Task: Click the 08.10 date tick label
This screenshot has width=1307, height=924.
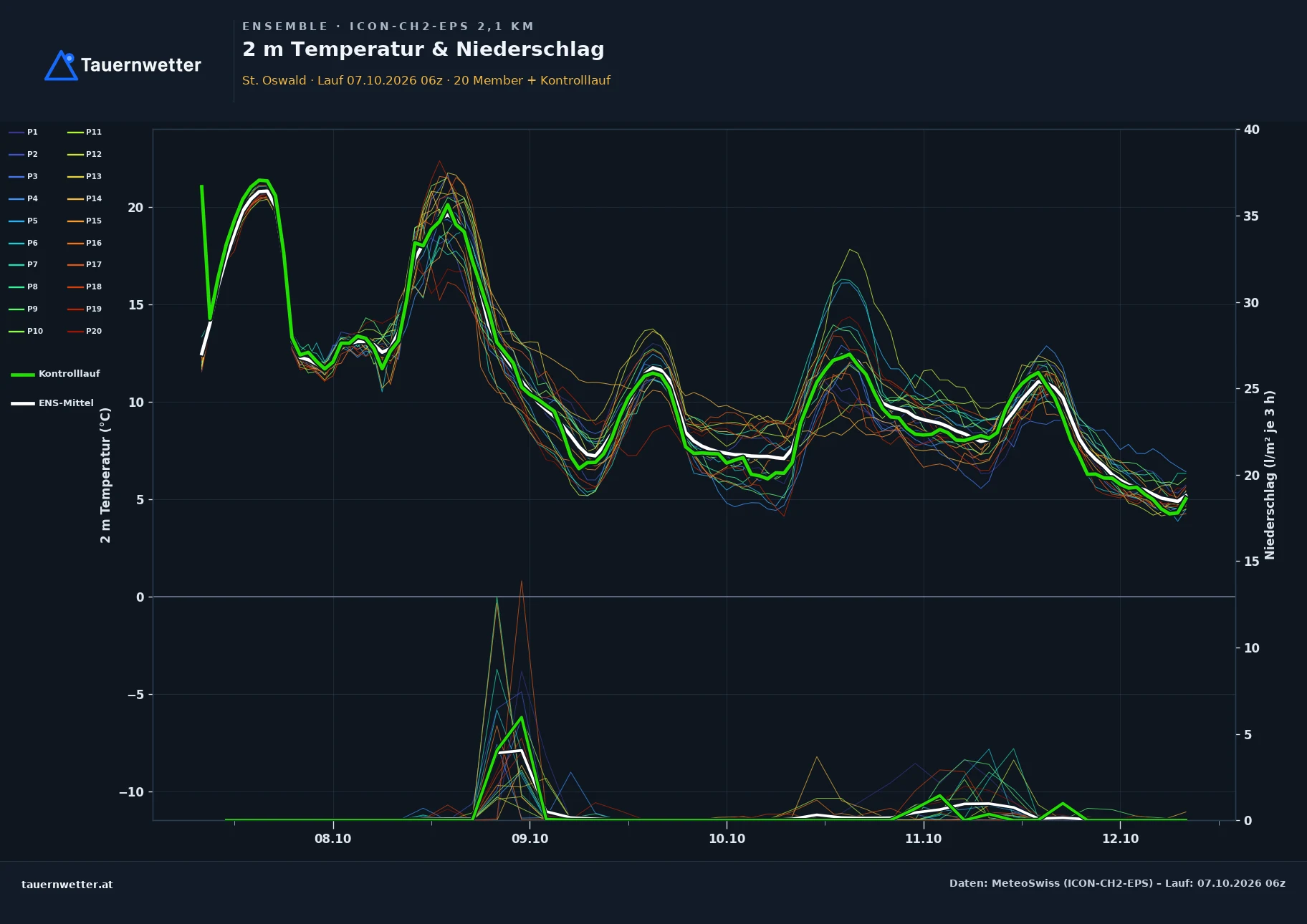Action: pyautogui.click(x=333, y=839)
